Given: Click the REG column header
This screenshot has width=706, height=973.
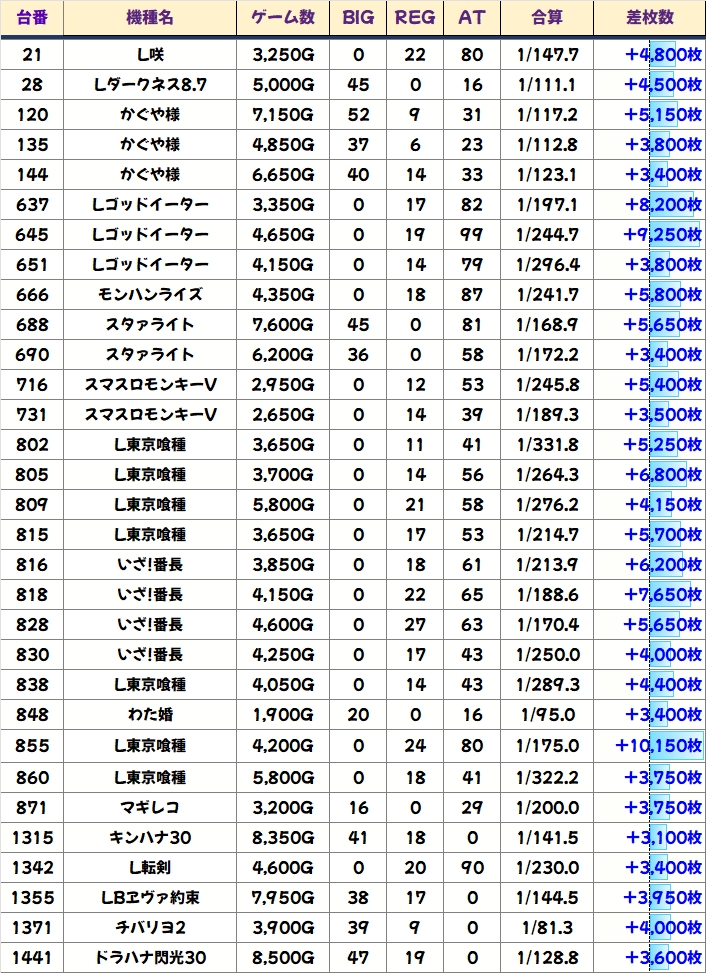Looking at the screenshot, I should click(x=415, y=17).
